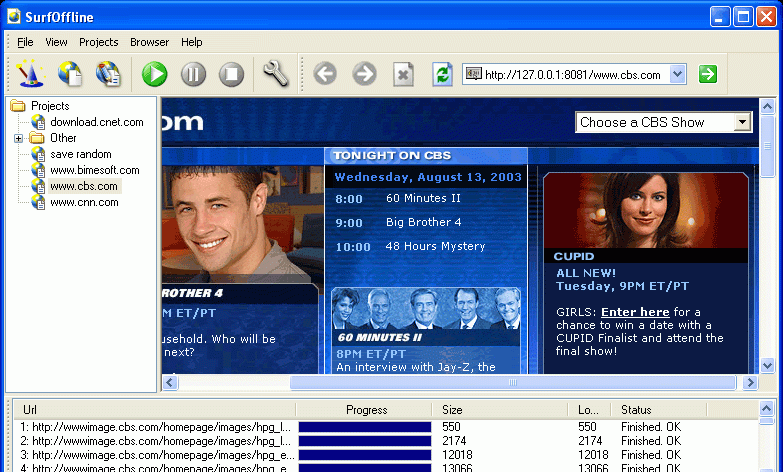Screen dimensions: 783x472
Task: Select www.cbs.com project
Action: (84, 186)
